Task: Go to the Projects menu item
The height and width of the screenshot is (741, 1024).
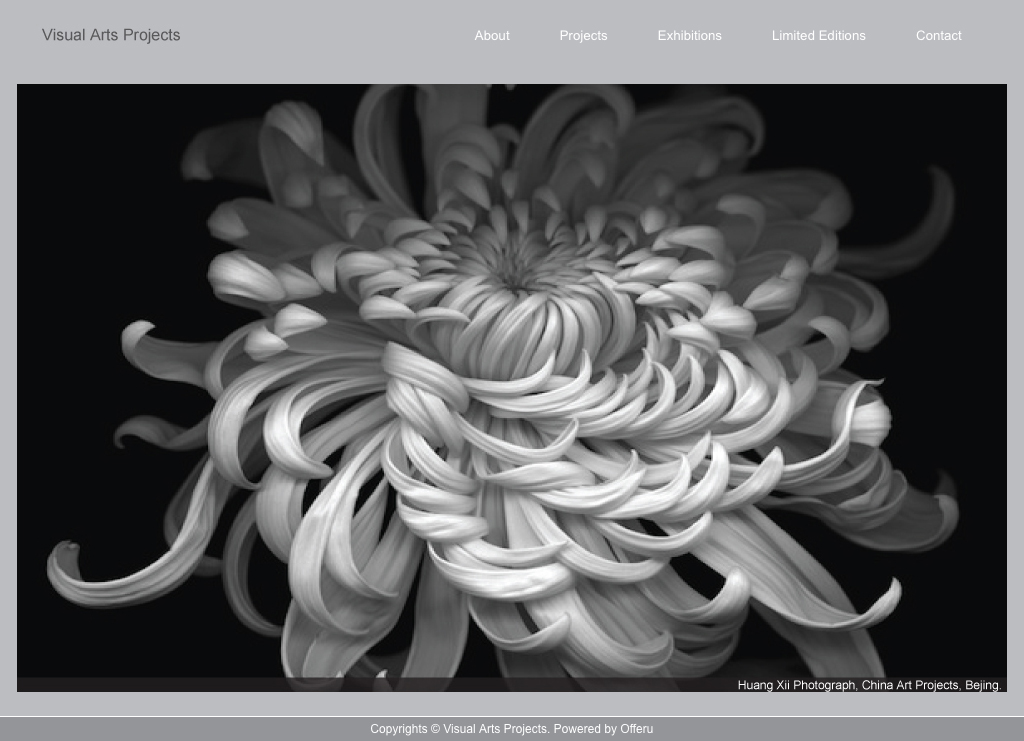Action: 583,36
